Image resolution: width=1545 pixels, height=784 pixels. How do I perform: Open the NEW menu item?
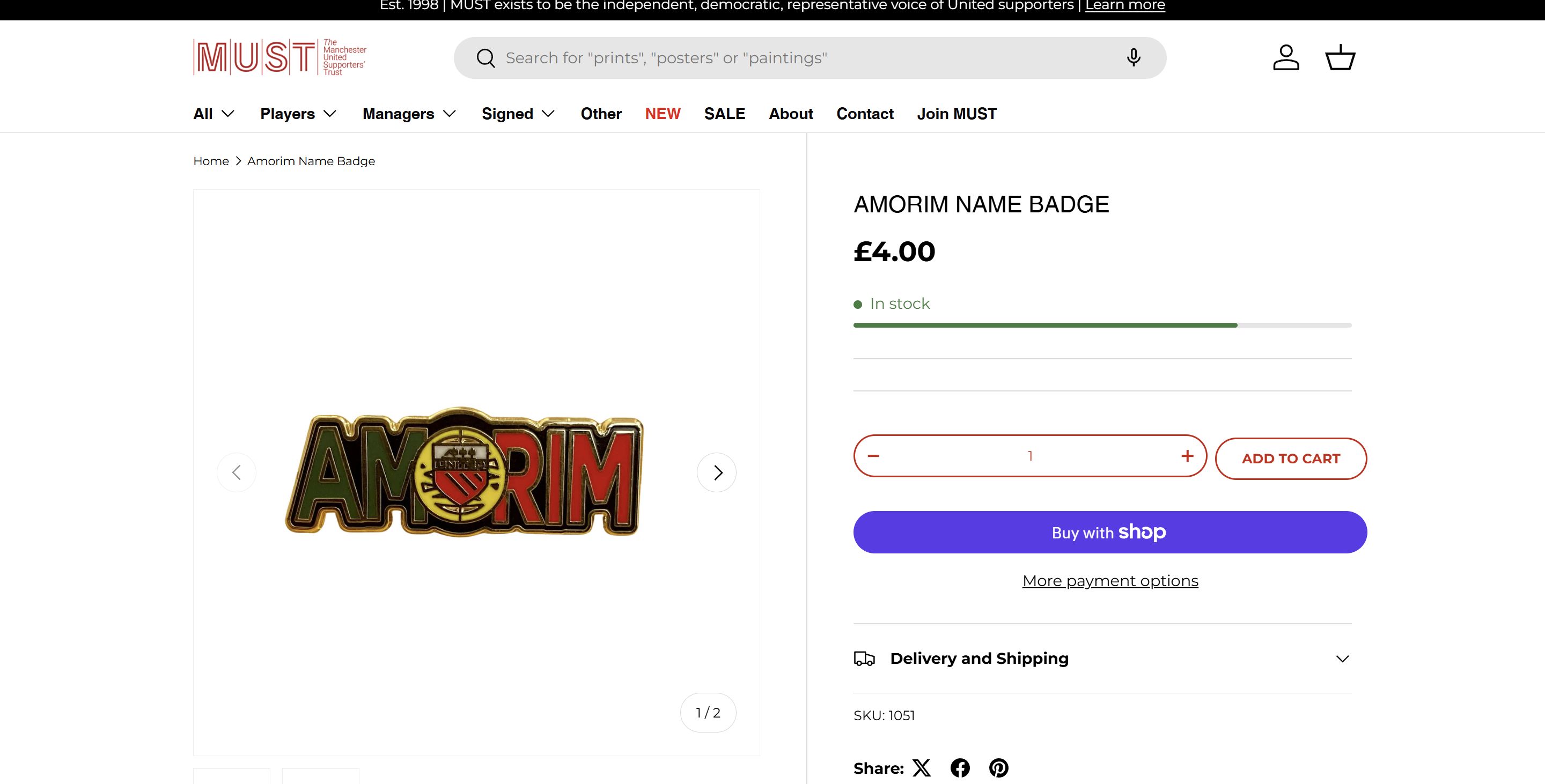tap(663, 114)
